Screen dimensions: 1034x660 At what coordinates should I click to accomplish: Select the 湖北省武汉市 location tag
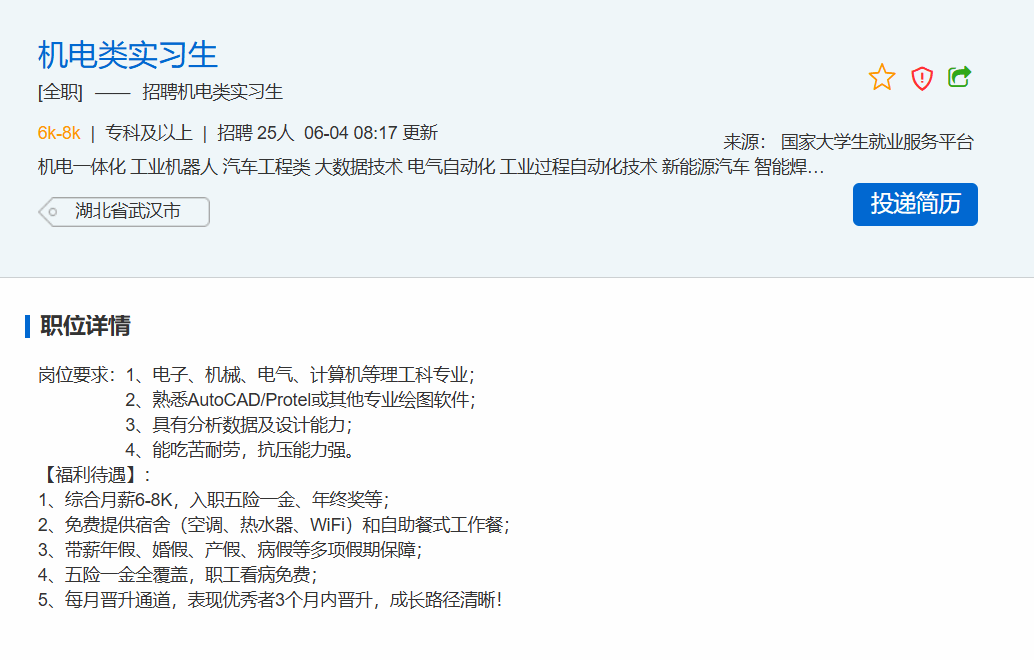pos(128,212)
